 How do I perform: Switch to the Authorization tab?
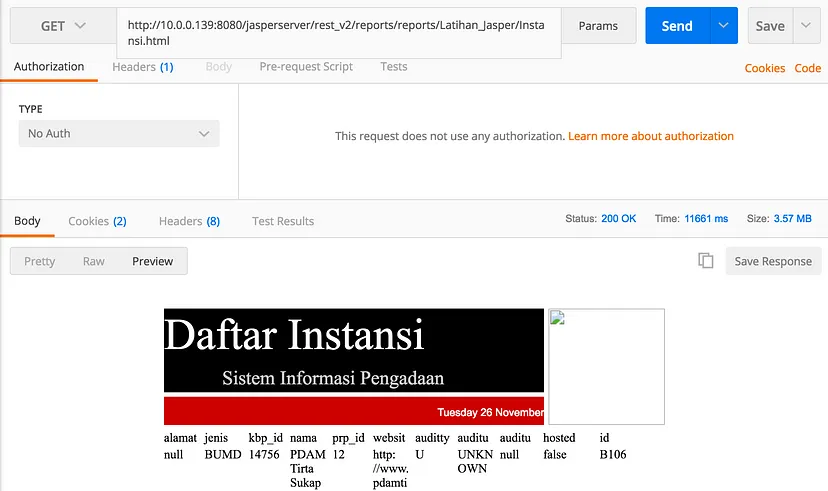point(49,67)
